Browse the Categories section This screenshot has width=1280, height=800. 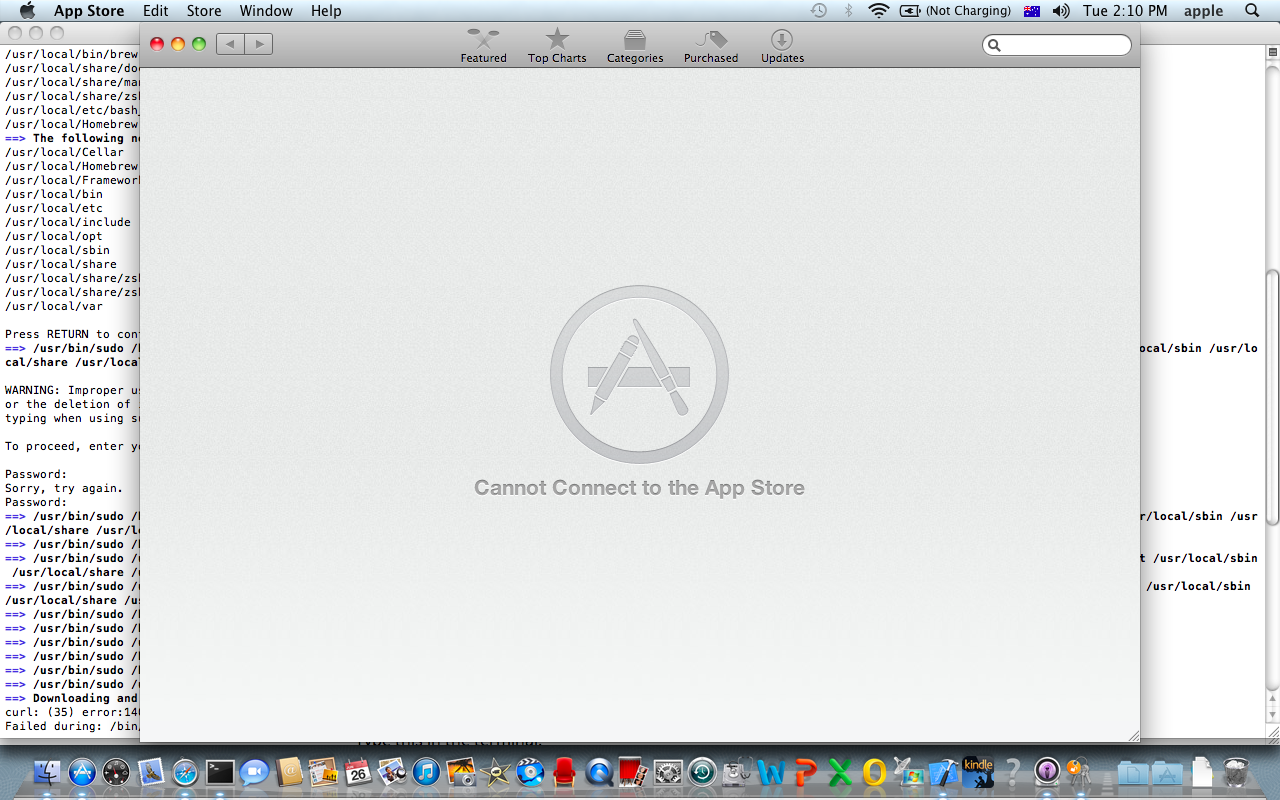coord(635,46)
